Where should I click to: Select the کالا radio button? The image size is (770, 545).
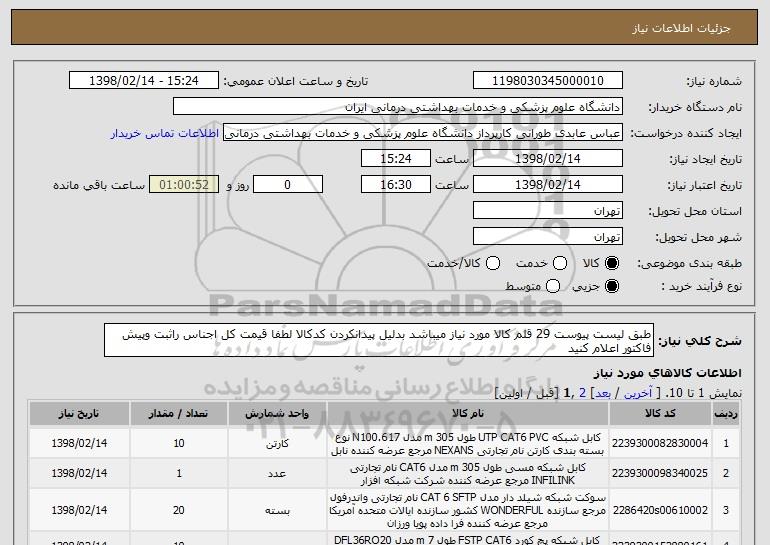[x=612, y=263]
